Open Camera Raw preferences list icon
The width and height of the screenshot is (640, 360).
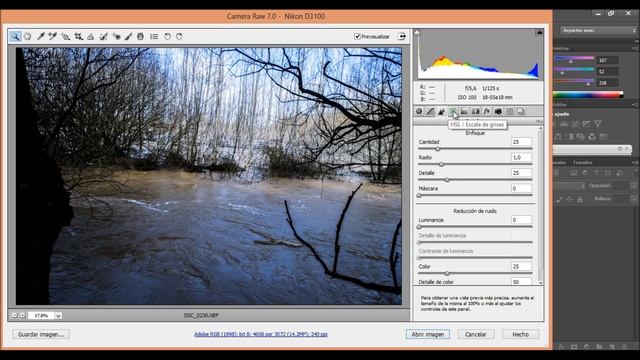tap(154, 36)
